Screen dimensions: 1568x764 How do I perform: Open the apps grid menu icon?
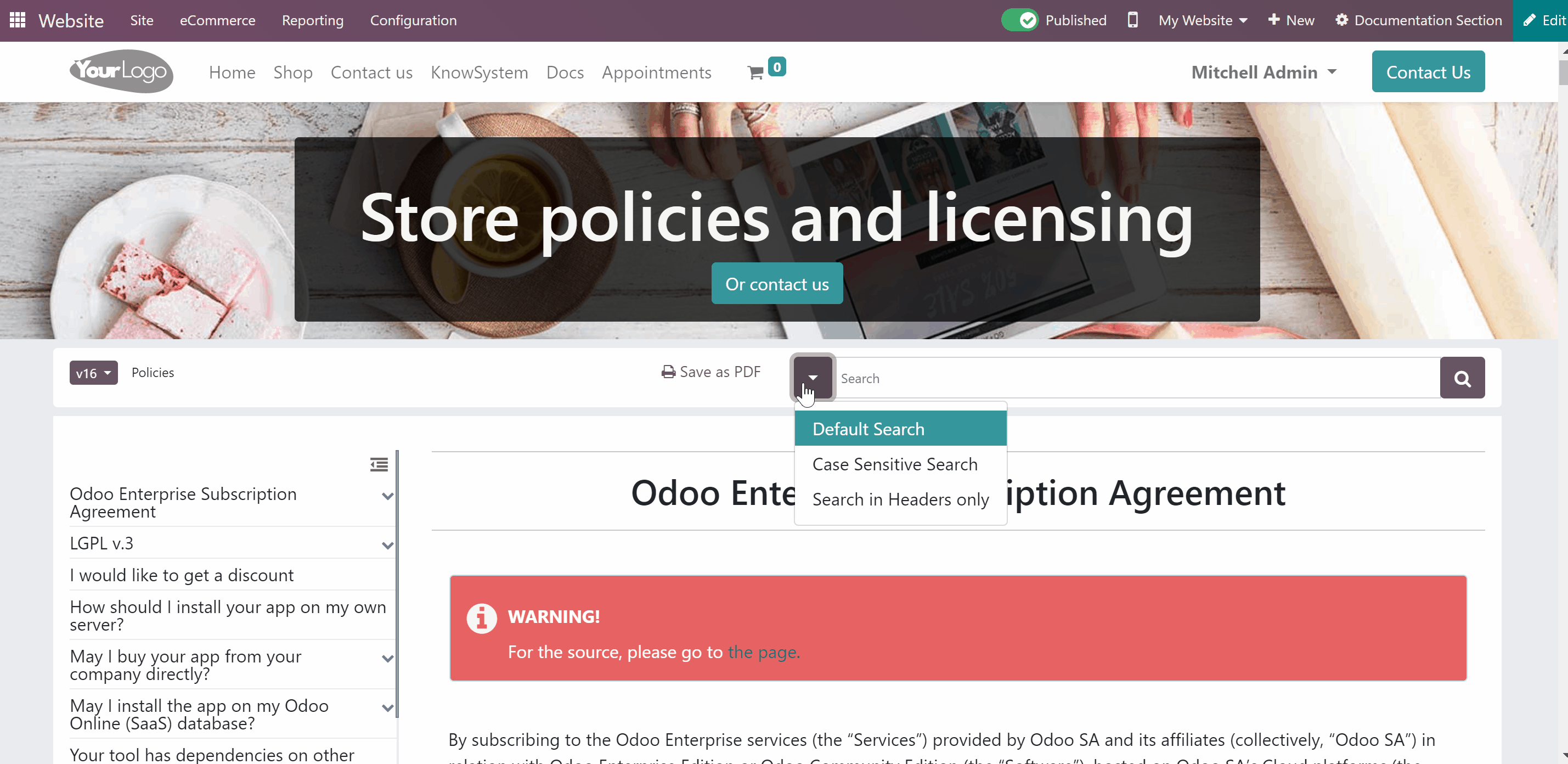point(18,20)
